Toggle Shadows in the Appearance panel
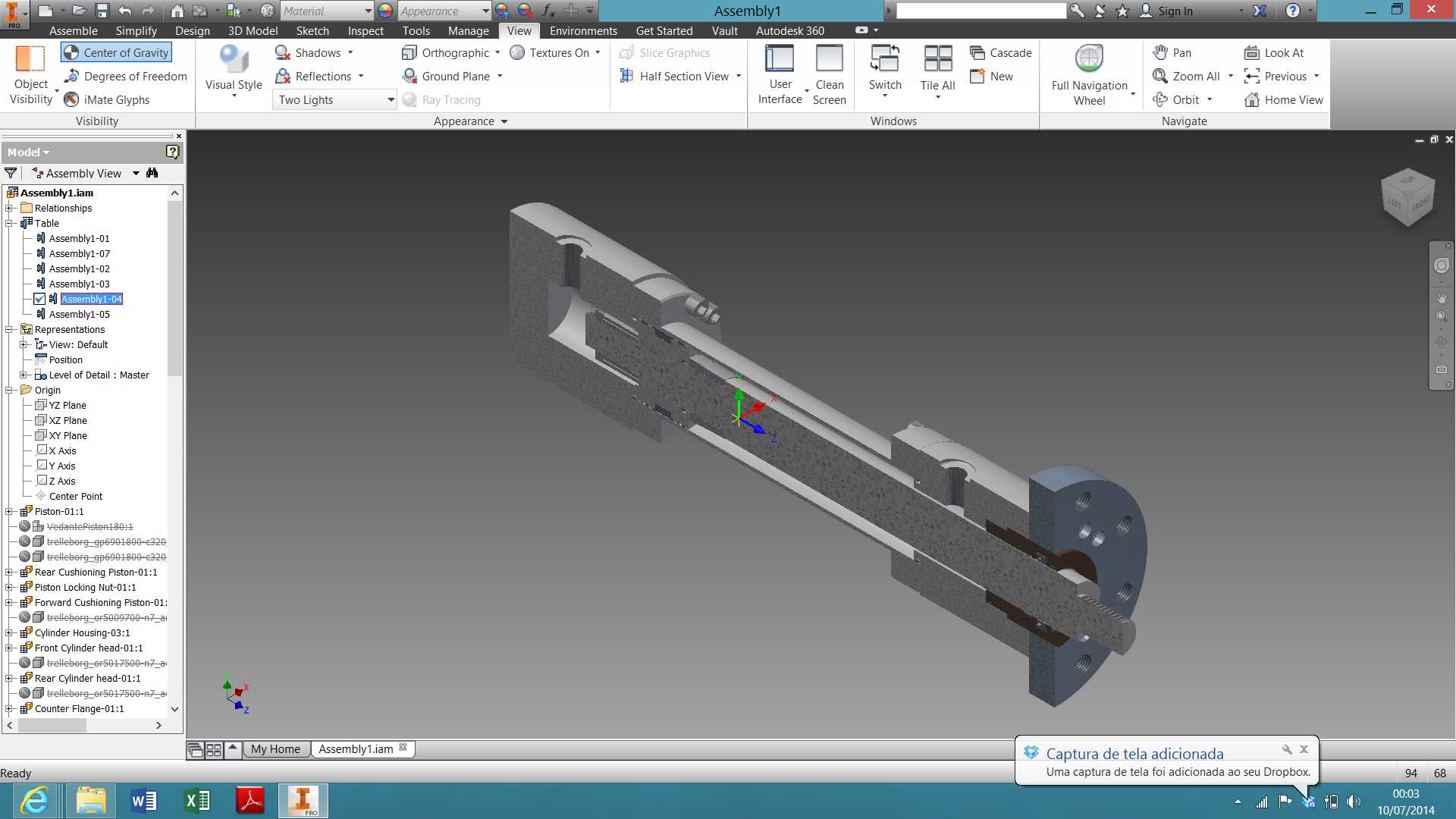This screenshot has height=819, width=1456. (308, 52)
